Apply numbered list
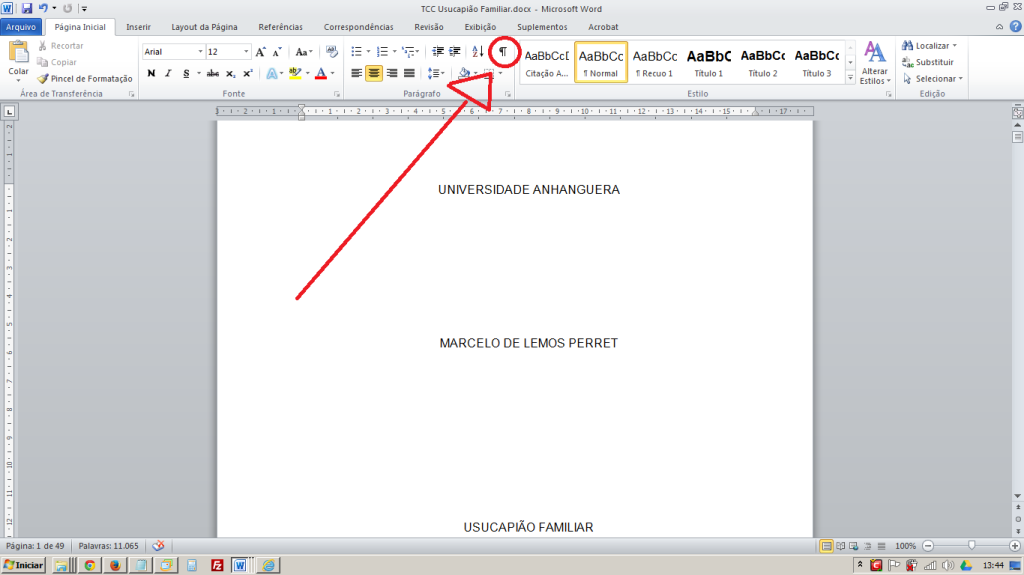The image size is (1024, 575). [383, 52]
